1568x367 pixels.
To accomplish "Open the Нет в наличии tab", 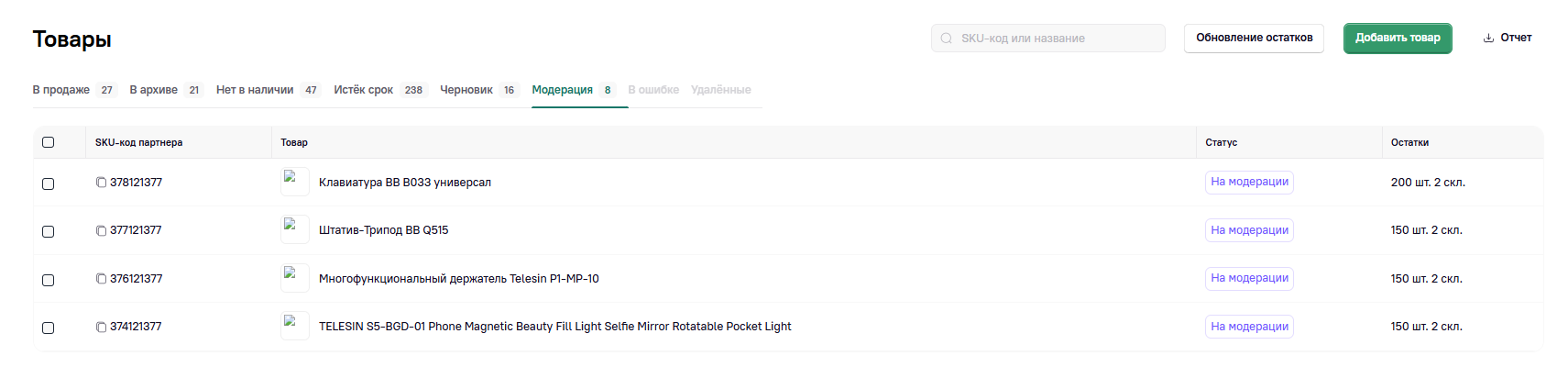I will 255,90.
